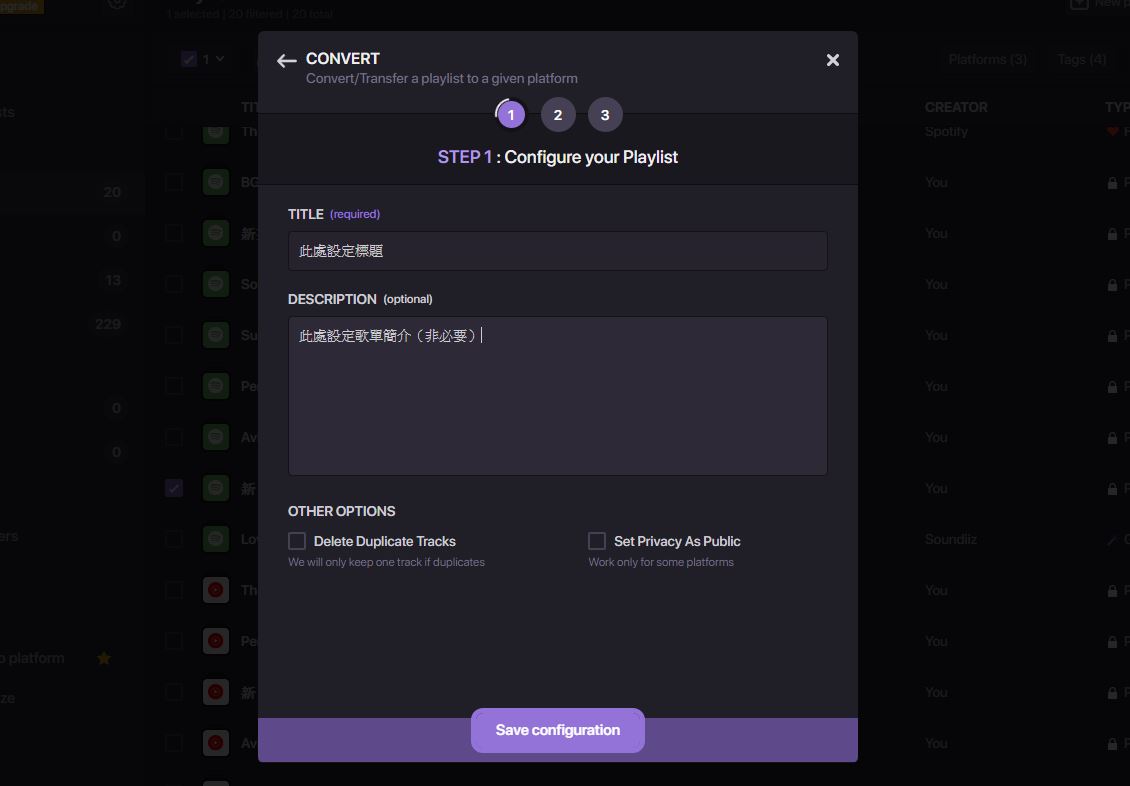The width and height of the screenshot is (1130, 786).
Task: Click the Spotify icon in the Soundiiz-created playlist row
Action: (215, 539)
